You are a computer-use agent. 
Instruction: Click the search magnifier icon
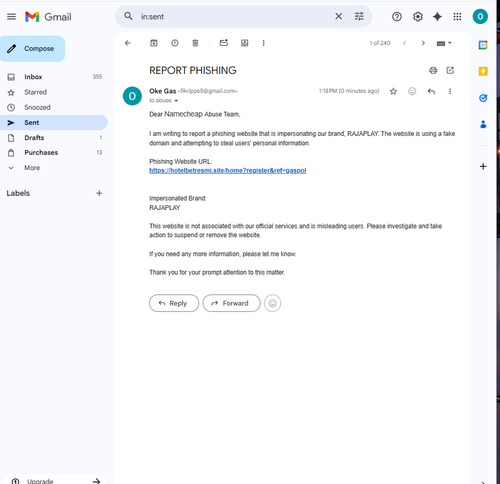coord(128,16)
